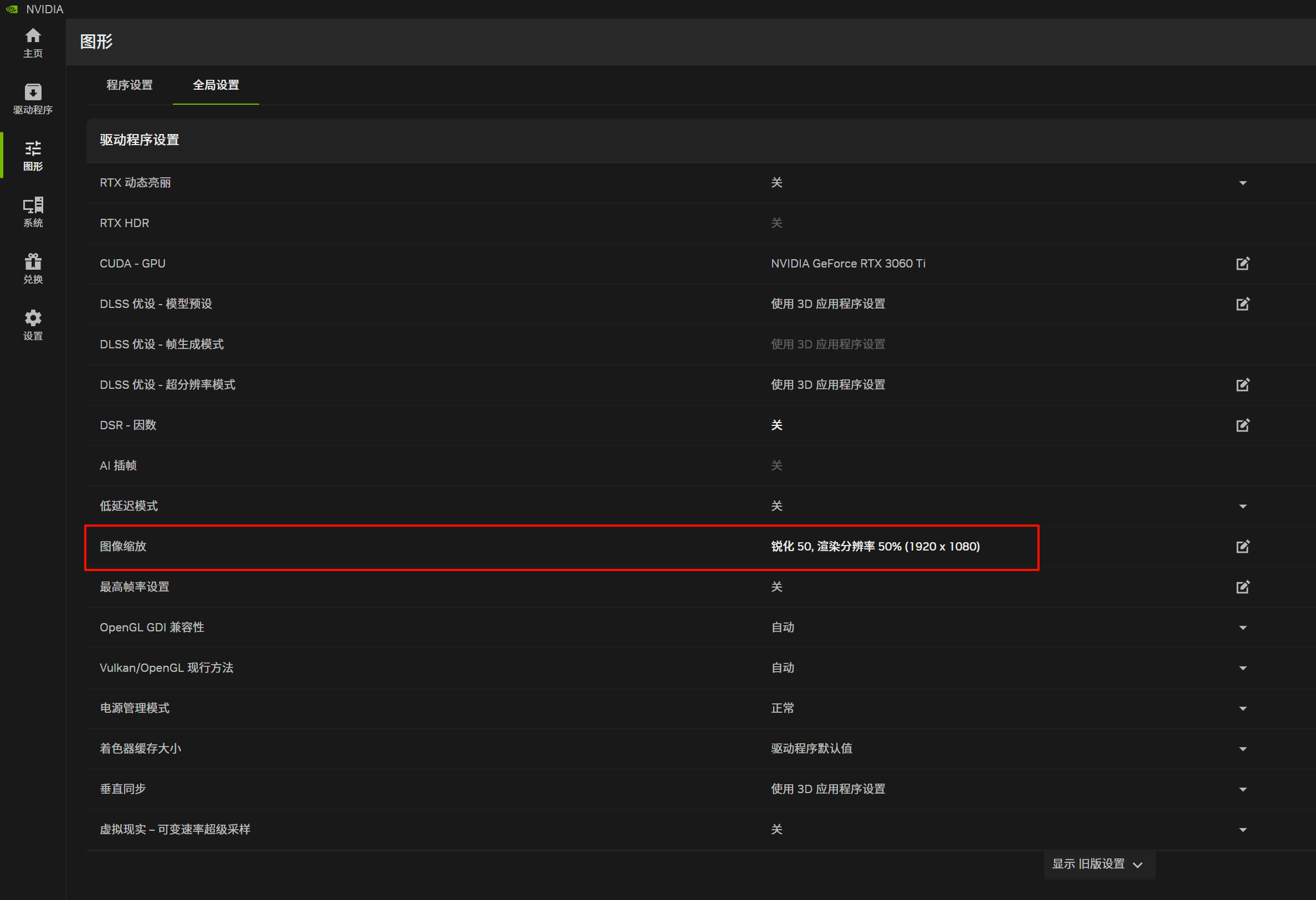
Task: Expand 显示 旧版设置 button
Action: tap(1098, 865)
